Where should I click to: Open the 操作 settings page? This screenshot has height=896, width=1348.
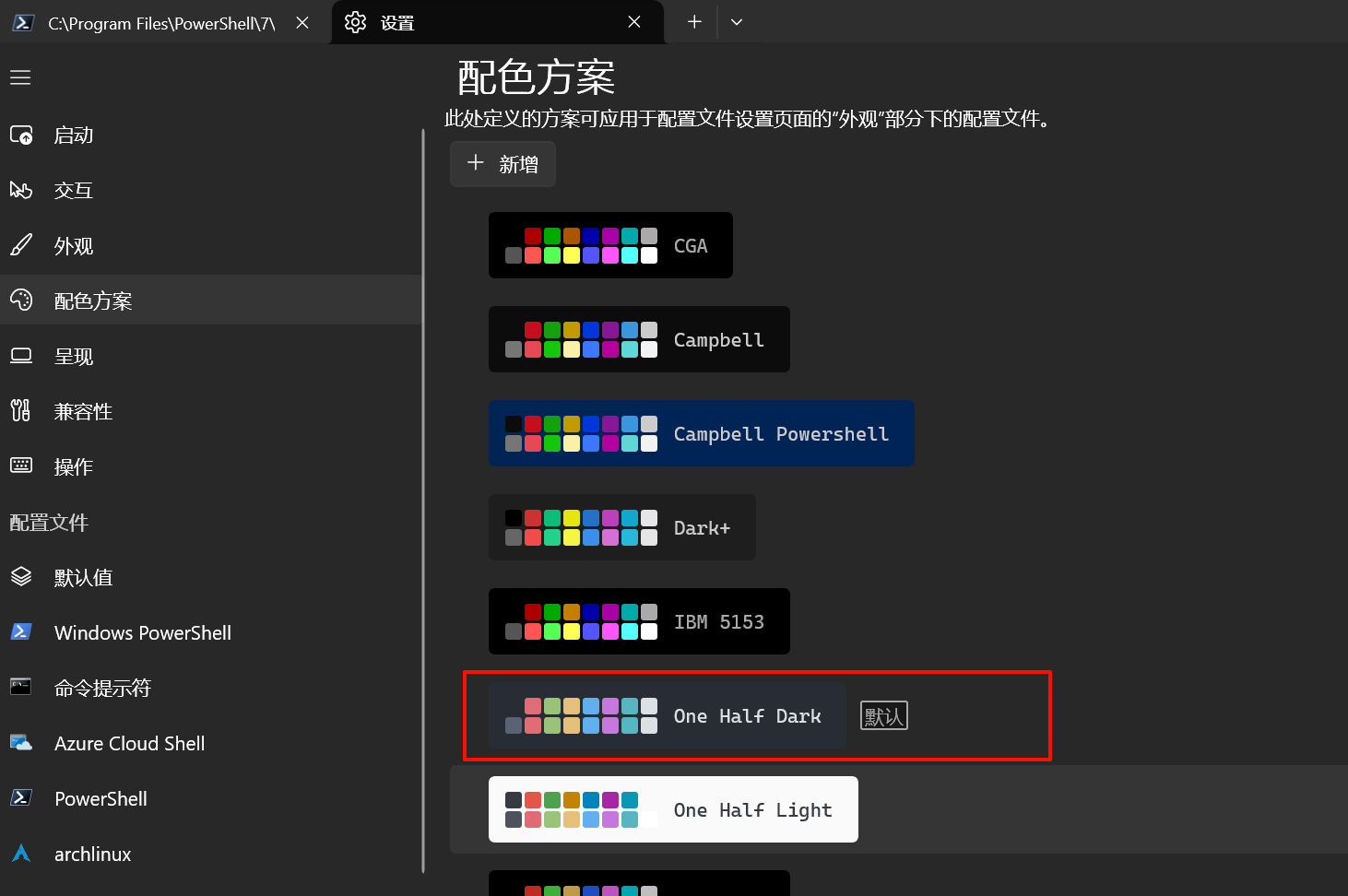click(x=210, y=466)
